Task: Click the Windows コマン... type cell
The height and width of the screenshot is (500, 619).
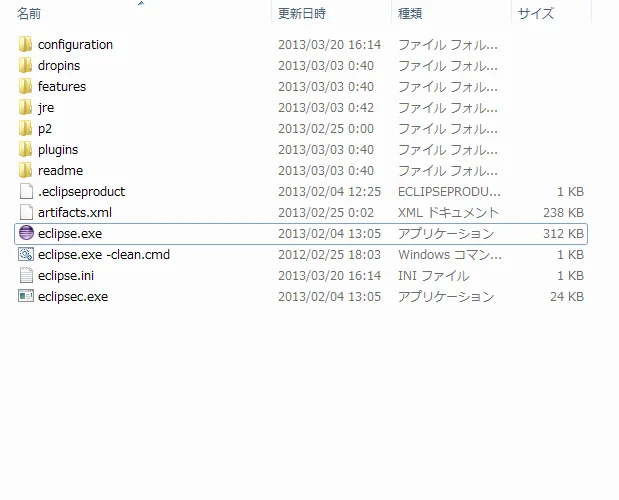Action: tap(450, 255)
